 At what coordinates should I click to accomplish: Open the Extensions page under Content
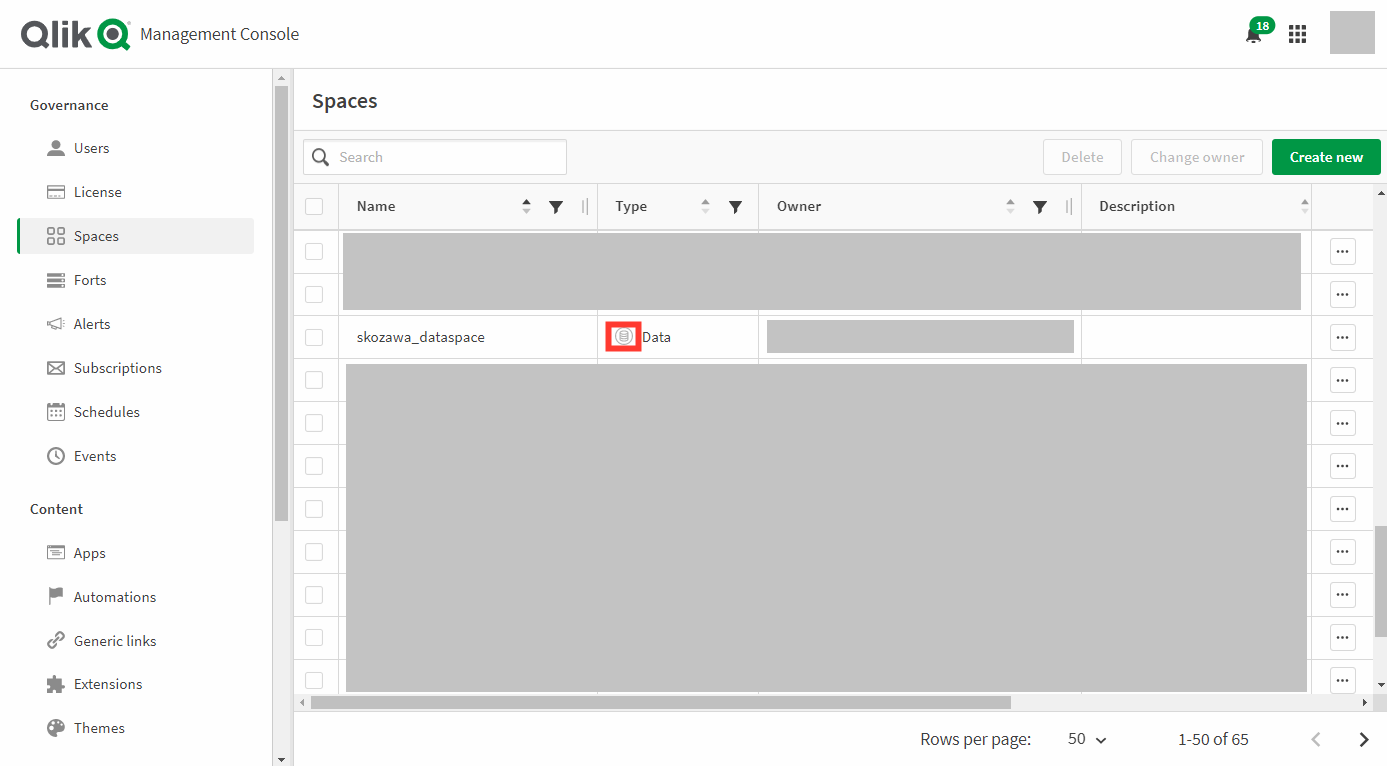click(107, 683)
